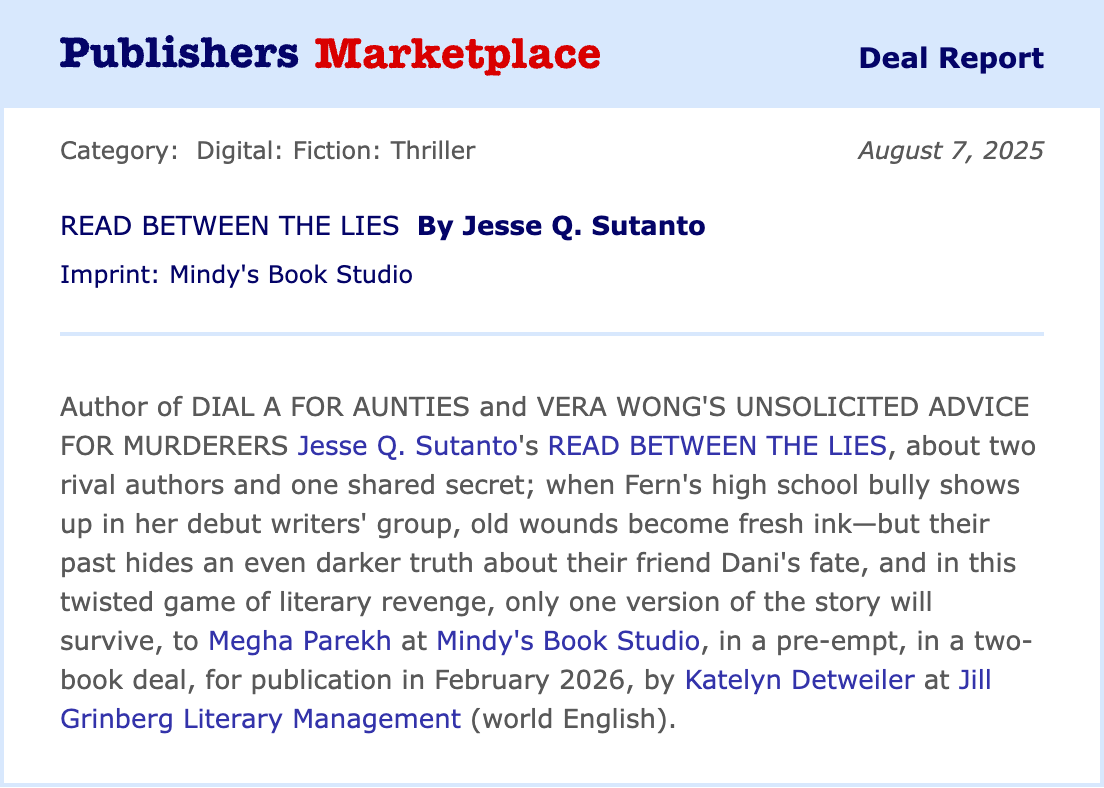This screenshot has height=788, width=1104.
Task: Click the word Marketplace in red
Action: 457,54
